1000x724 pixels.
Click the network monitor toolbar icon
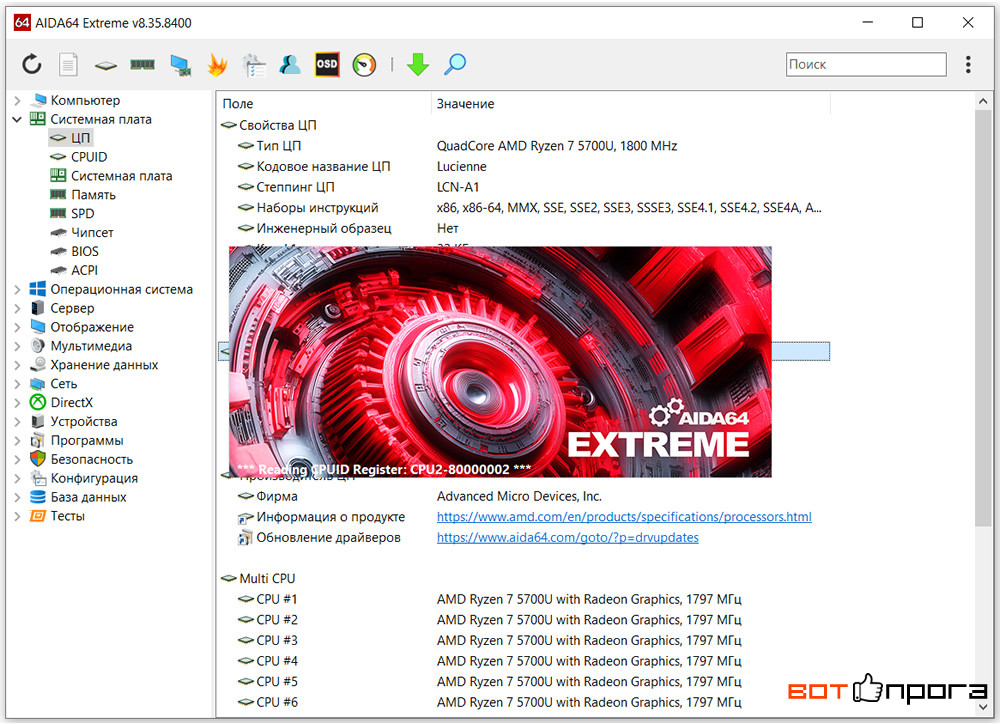[x=181, y=64]
